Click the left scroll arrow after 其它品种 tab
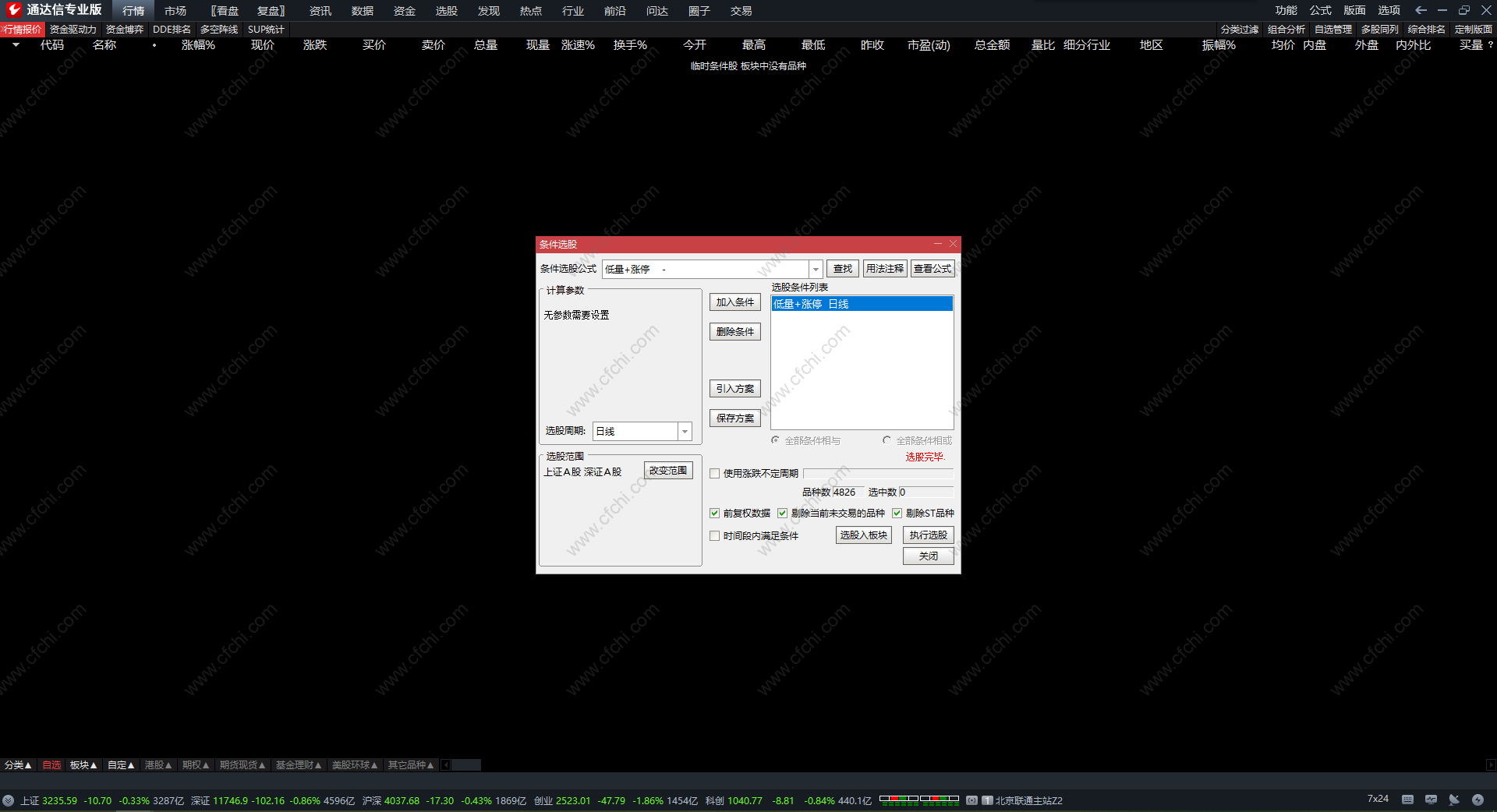 446,765
